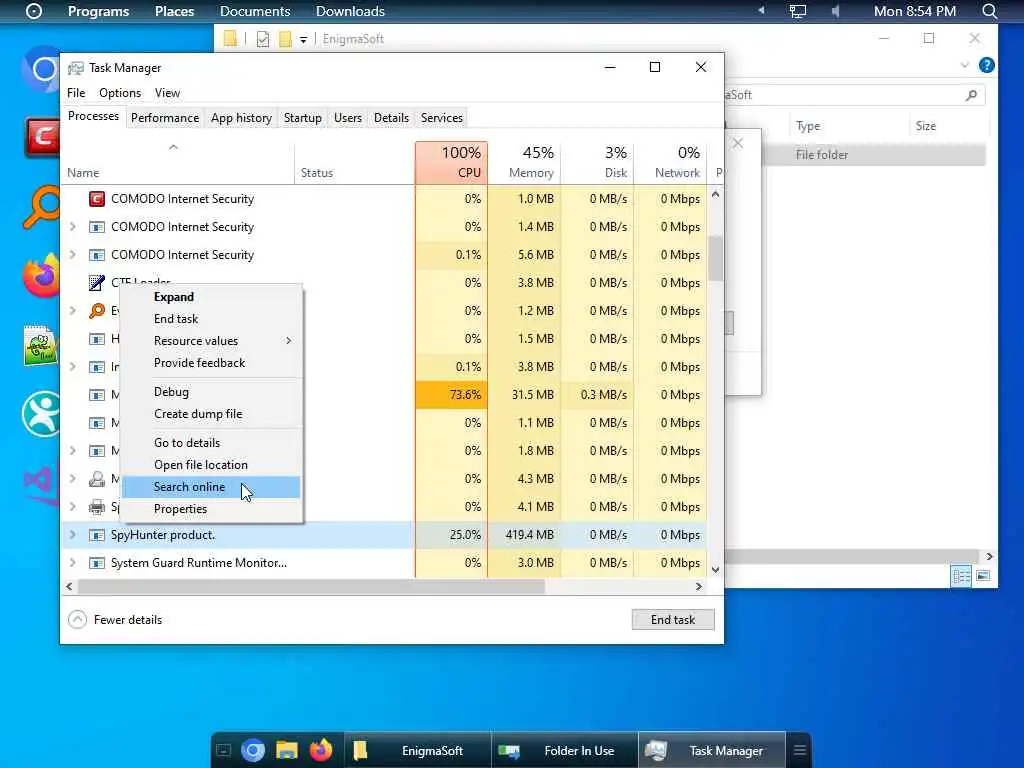Click the red COMODO process icon

tap(97, 199)
